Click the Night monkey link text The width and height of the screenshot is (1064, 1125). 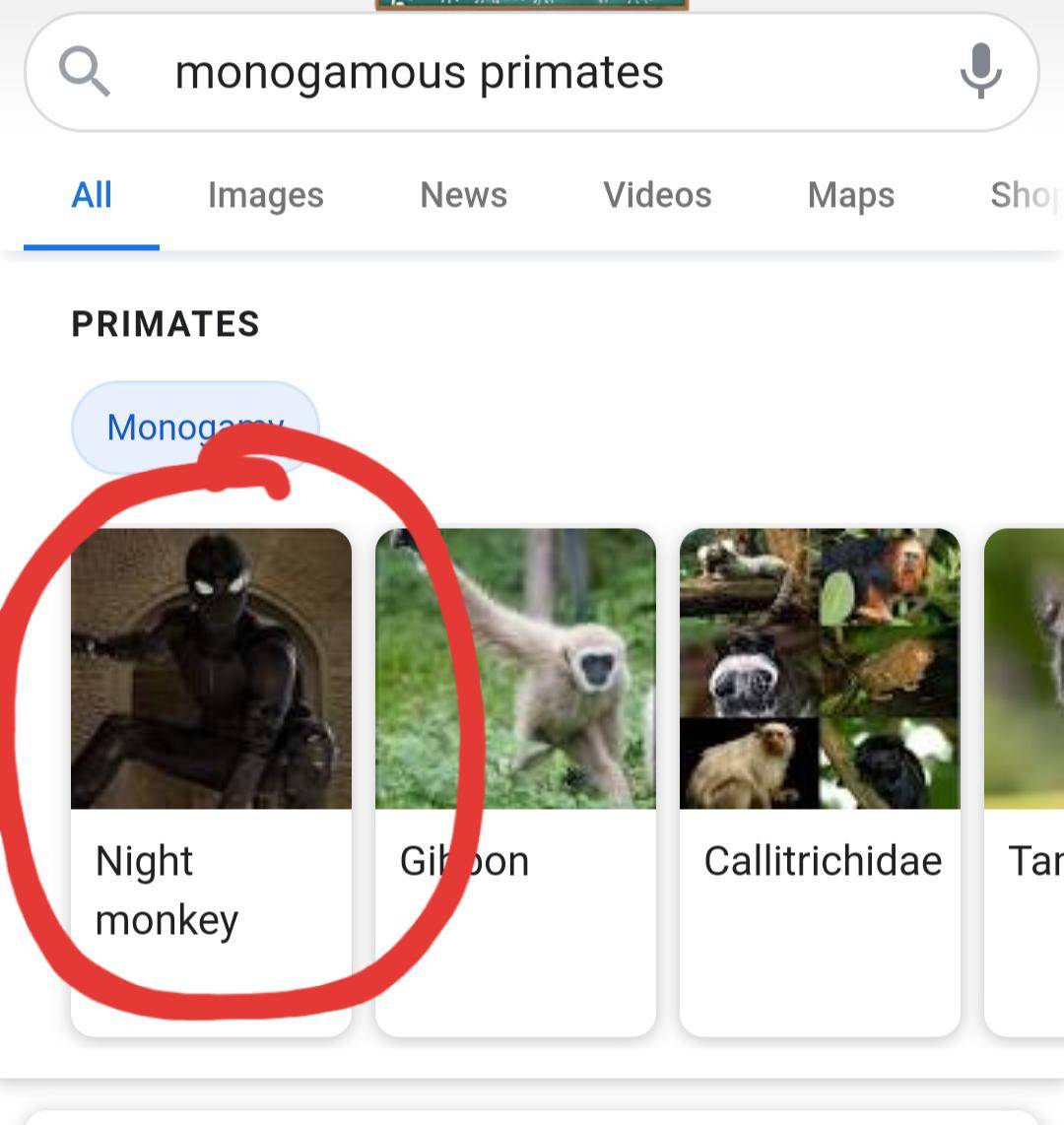coord(166,890)
